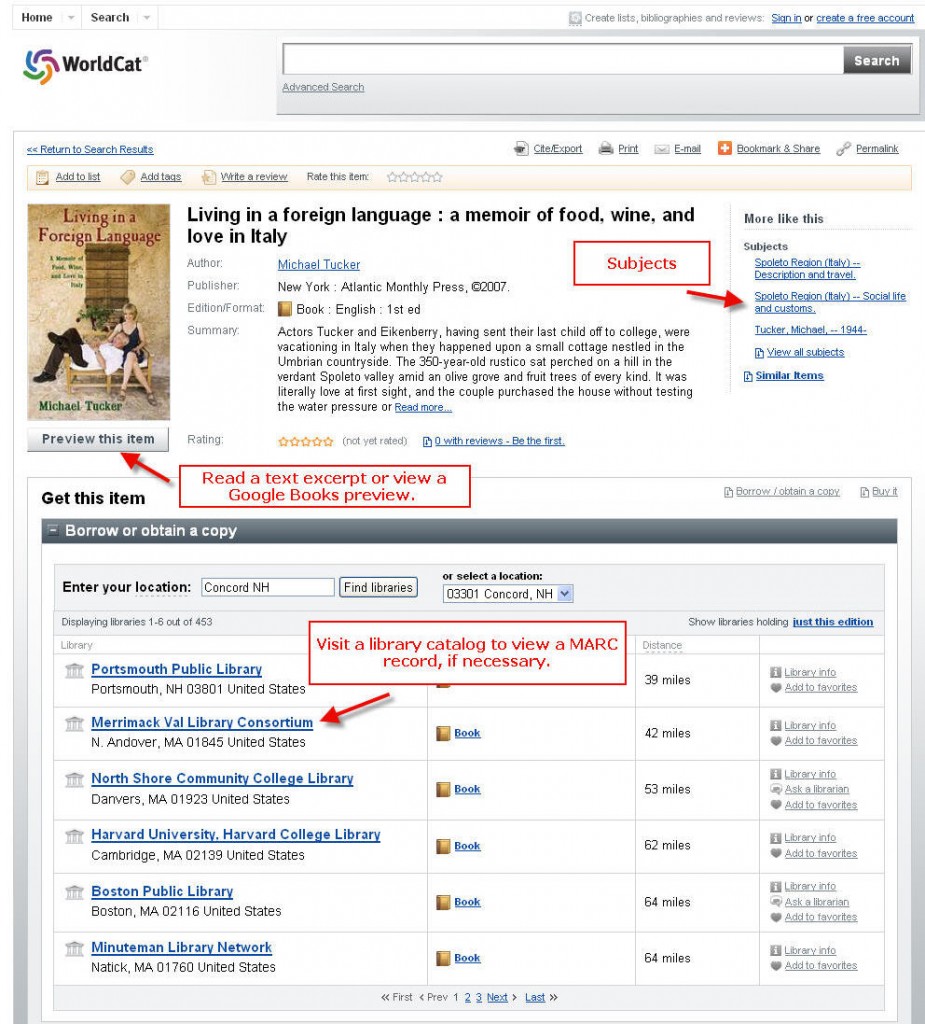The width and height of the screenshot is (925, 1024).
Task: Click Sign in link
Action: pyautogui.click(x=786, y=18)
